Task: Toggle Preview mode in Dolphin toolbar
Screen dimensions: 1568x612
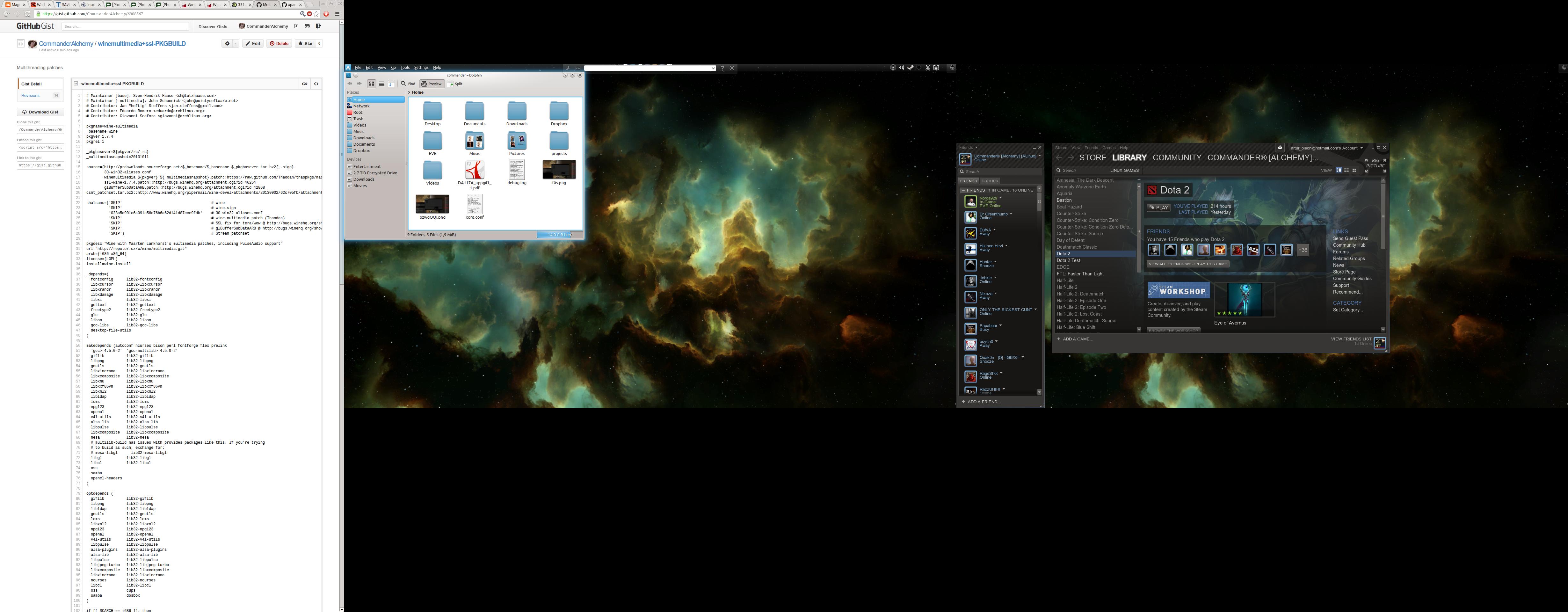Action: tap(432, 84)
